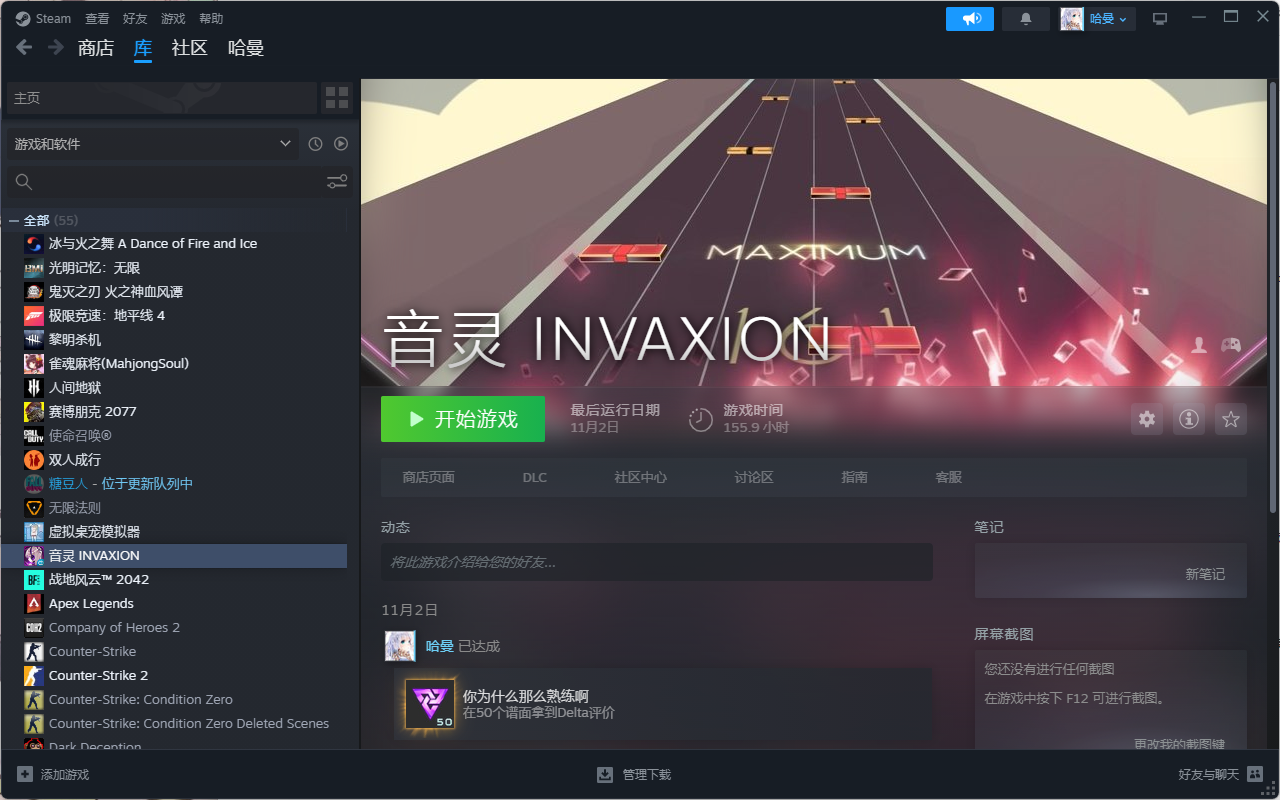
Task: Click the library search field
Action: tap(165, 182)
